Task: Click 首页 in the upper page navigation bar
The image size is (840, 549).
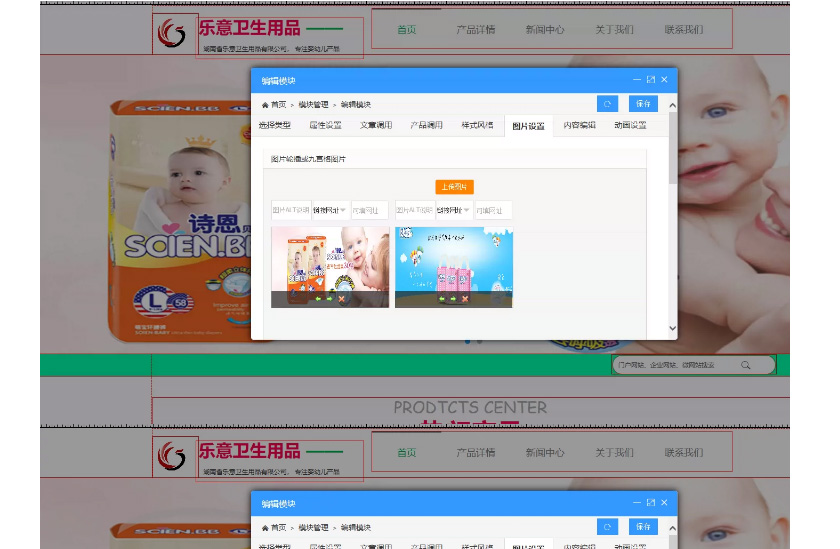Action: [x=407, y=30]
